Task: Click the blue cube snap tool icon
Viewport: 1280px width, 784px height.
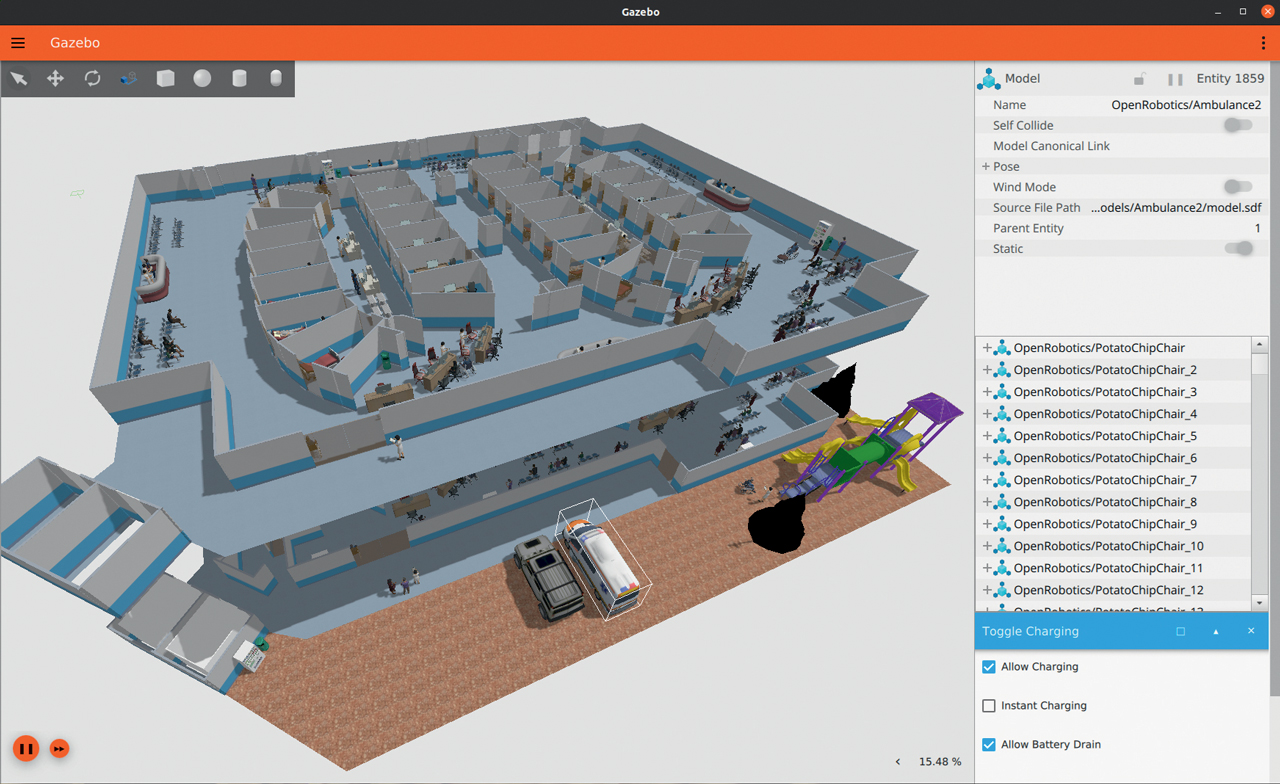Action: (x=129, y=78)
